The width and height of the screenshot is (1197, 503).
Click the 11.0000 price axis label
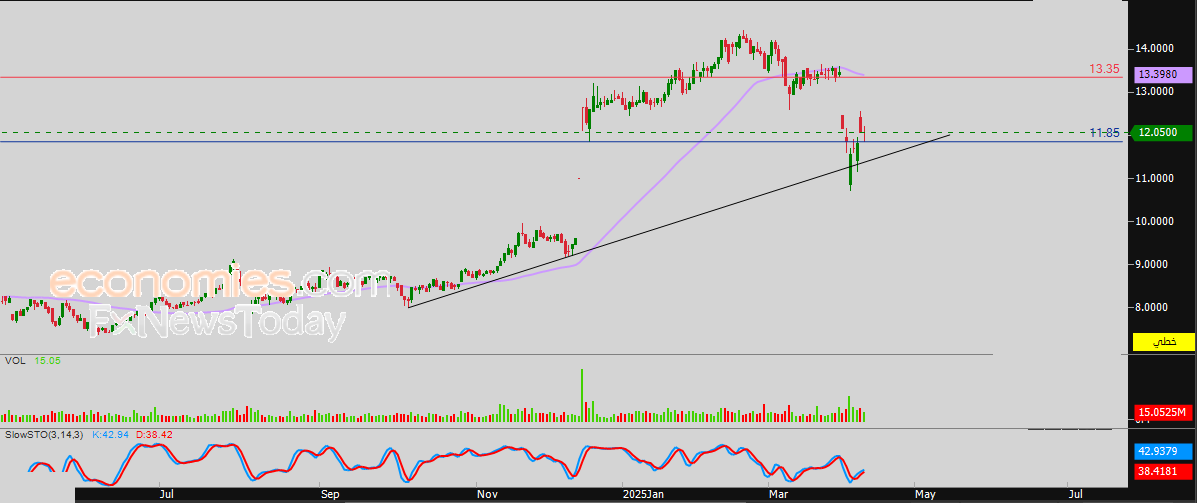click(x=1153, y=178)
